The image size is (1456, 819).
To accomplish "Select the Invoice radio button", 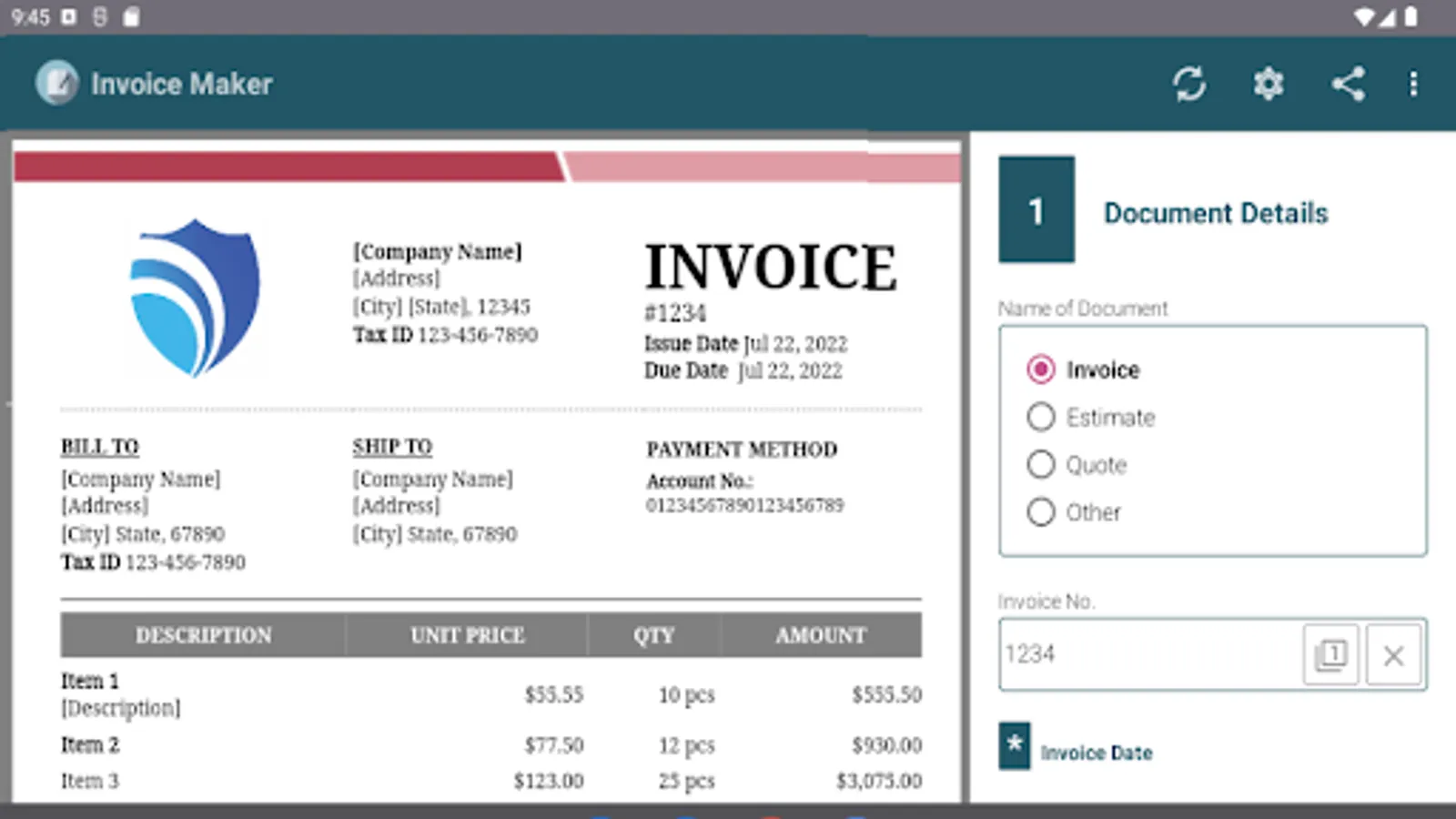I will 1041,369.
